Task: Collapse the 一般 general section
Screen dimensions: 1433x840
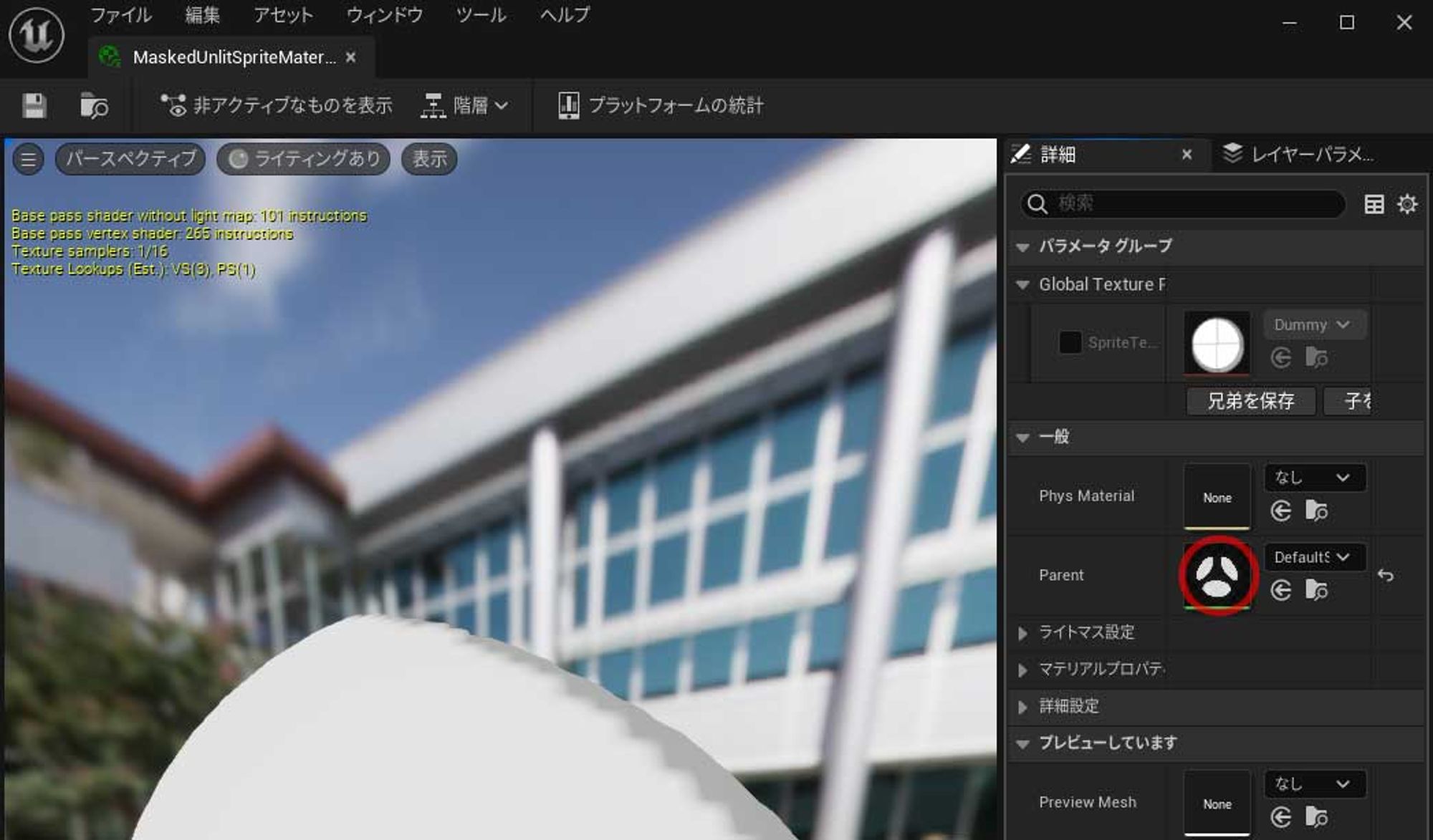Action: point(1022,438)
